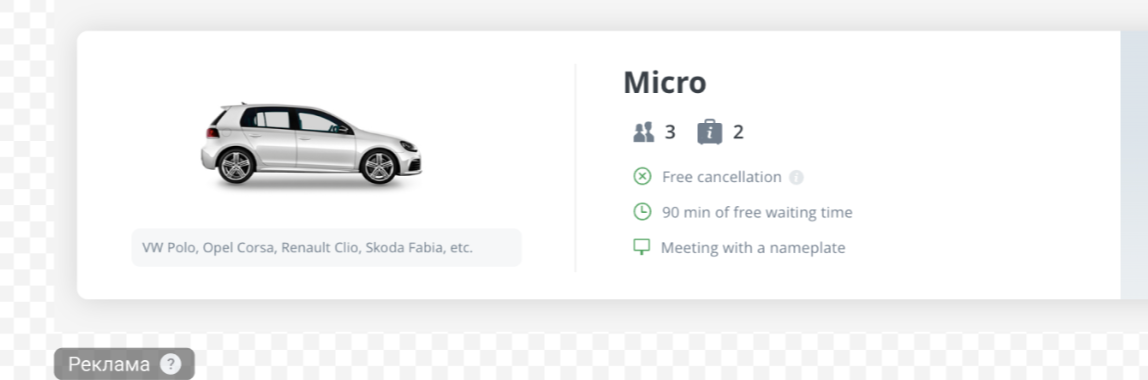Select the Micro car class title

pyautogui.click(x=665, y=83)
